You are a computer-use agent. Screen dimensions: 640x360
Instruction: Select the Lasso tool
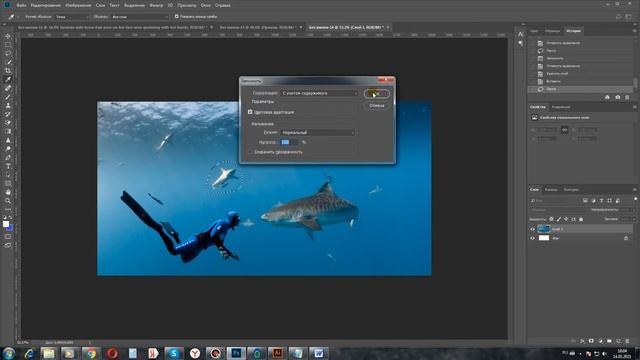click(x=8, y=53)
